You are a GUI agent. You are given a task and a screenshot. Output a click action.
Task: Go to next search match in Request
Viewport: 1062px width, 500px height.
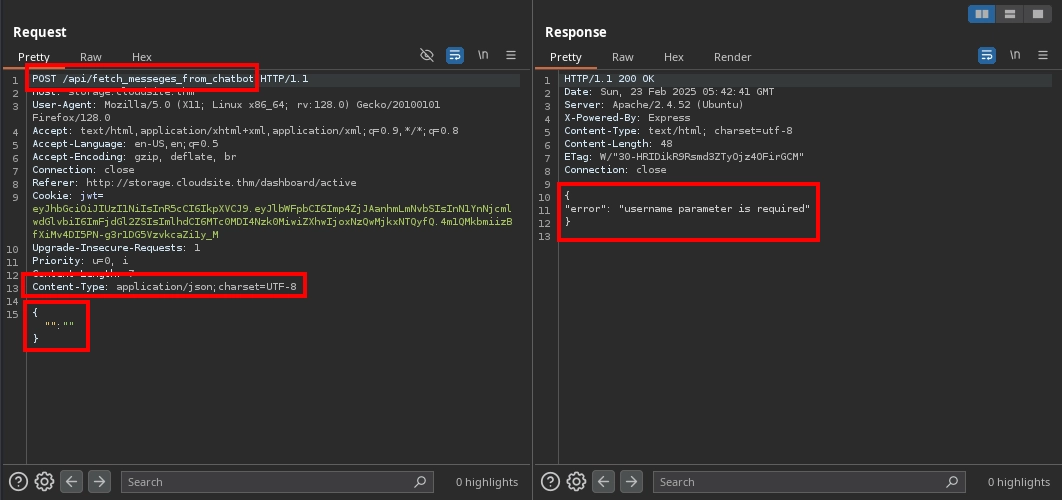[x=98, y=481]
